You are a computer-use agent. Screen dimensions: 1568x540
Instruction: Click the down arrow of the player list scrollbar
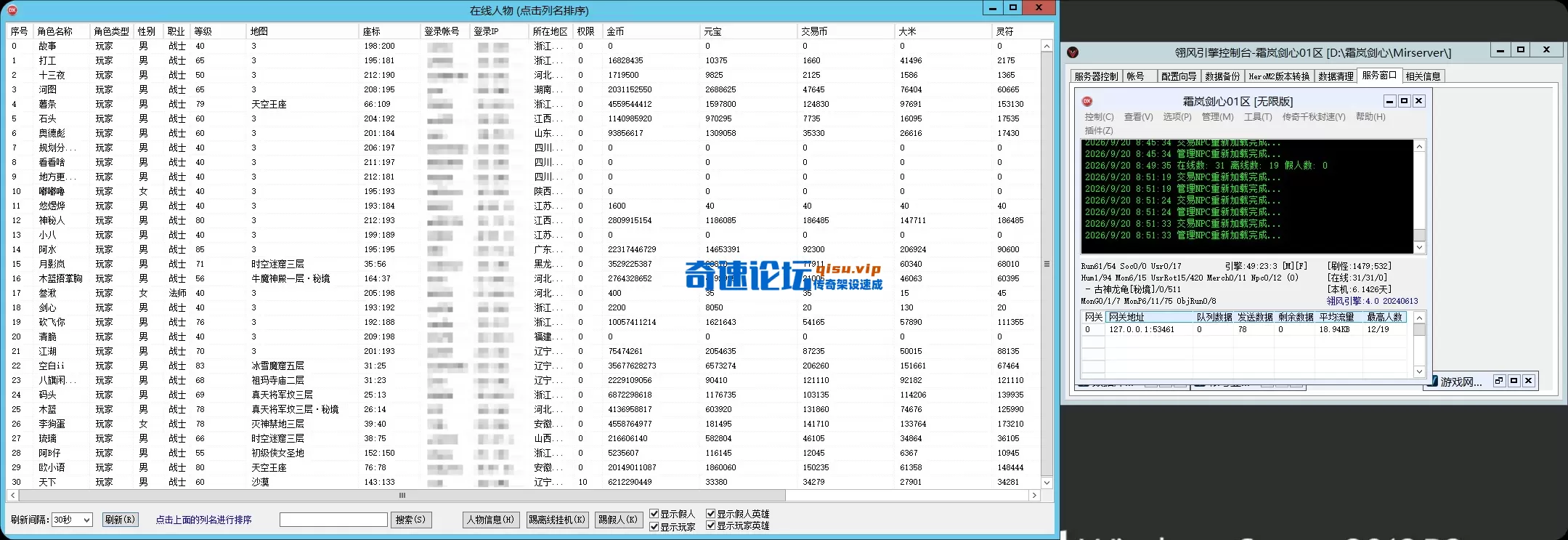click(x=1047, y=482)
